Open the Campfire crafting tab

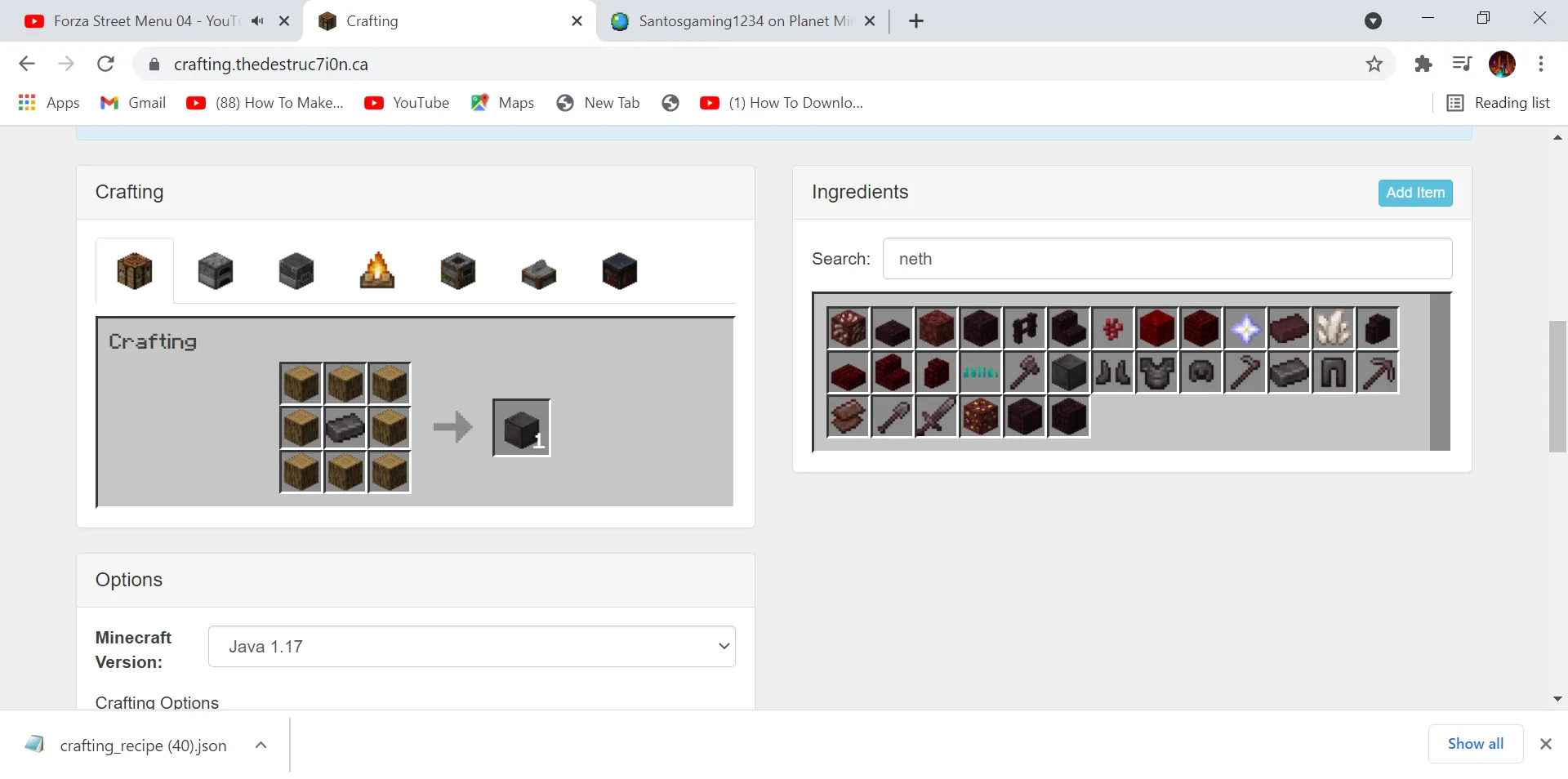click(376, 271)
